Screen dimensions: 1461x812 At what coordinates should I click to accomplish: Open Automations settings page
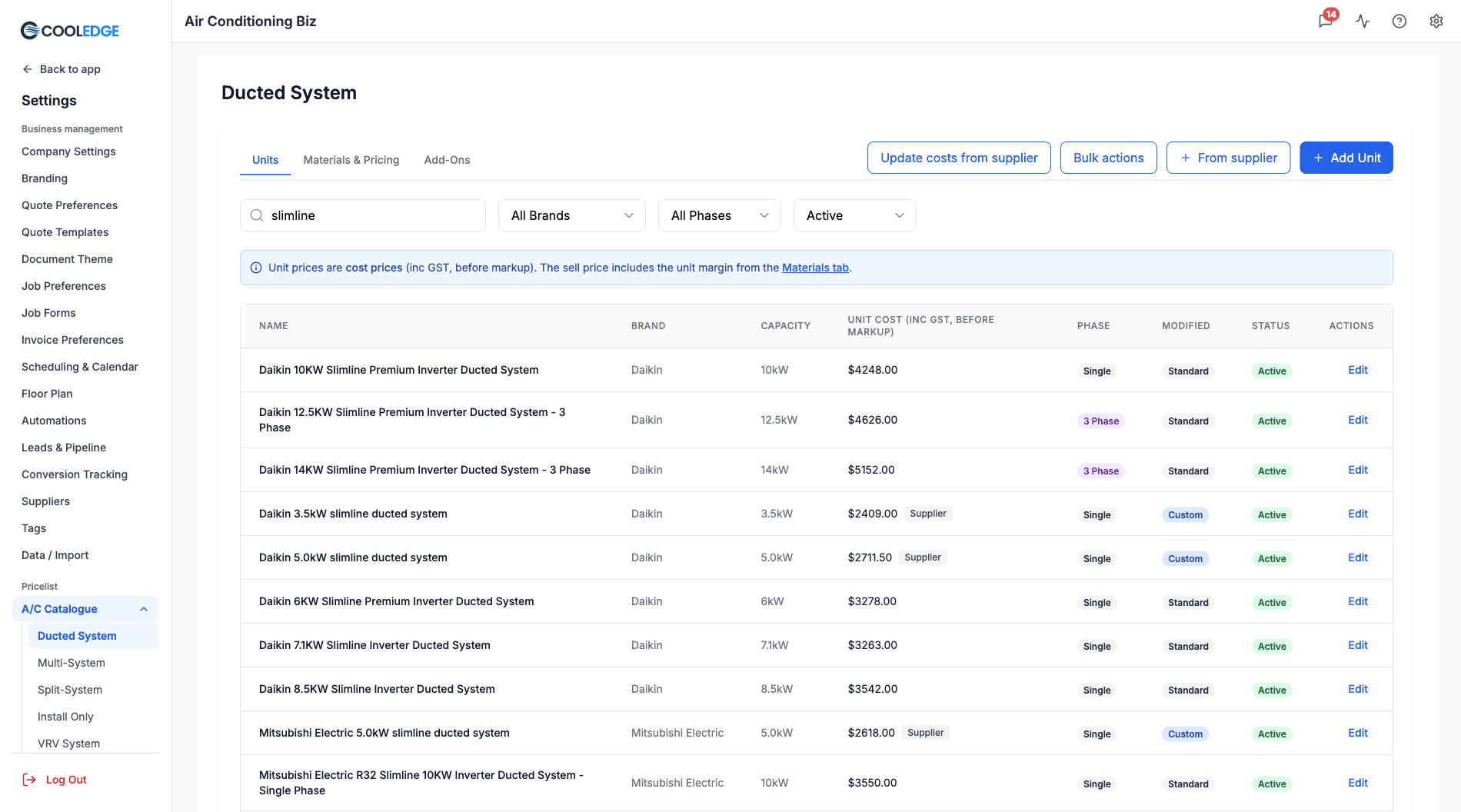(x=54, y=421)
